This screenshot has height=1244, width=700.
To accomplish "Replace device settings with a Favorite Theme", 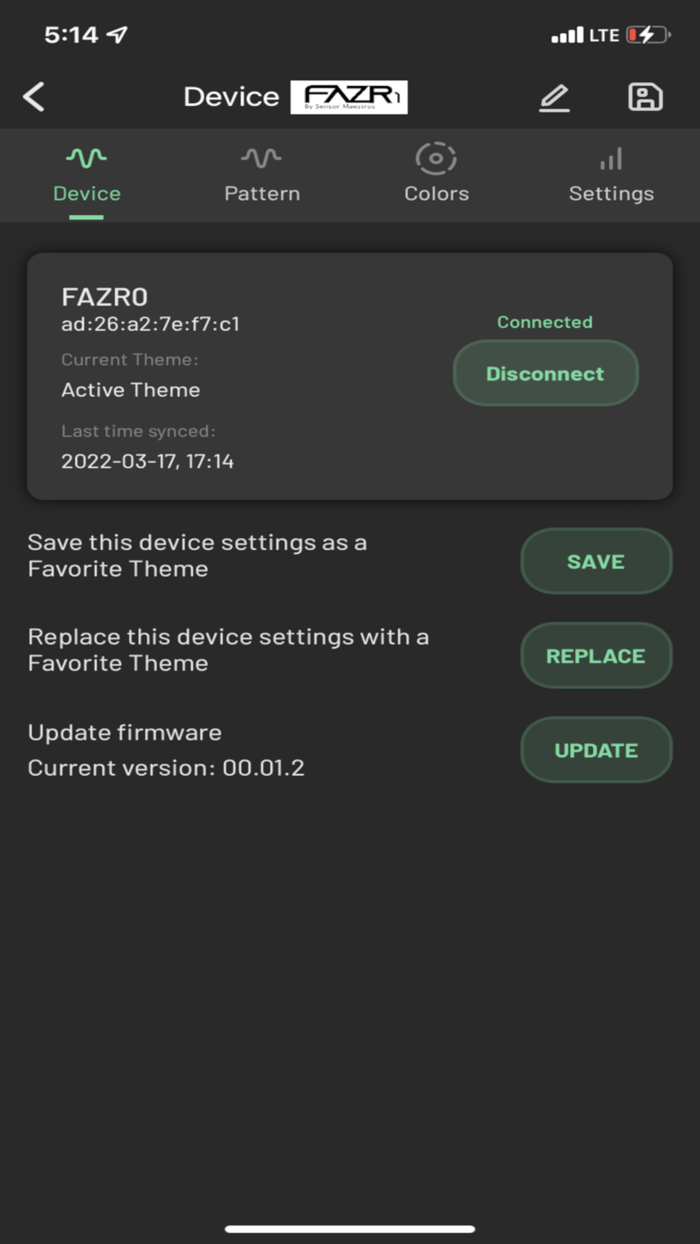I will (596, 655).
